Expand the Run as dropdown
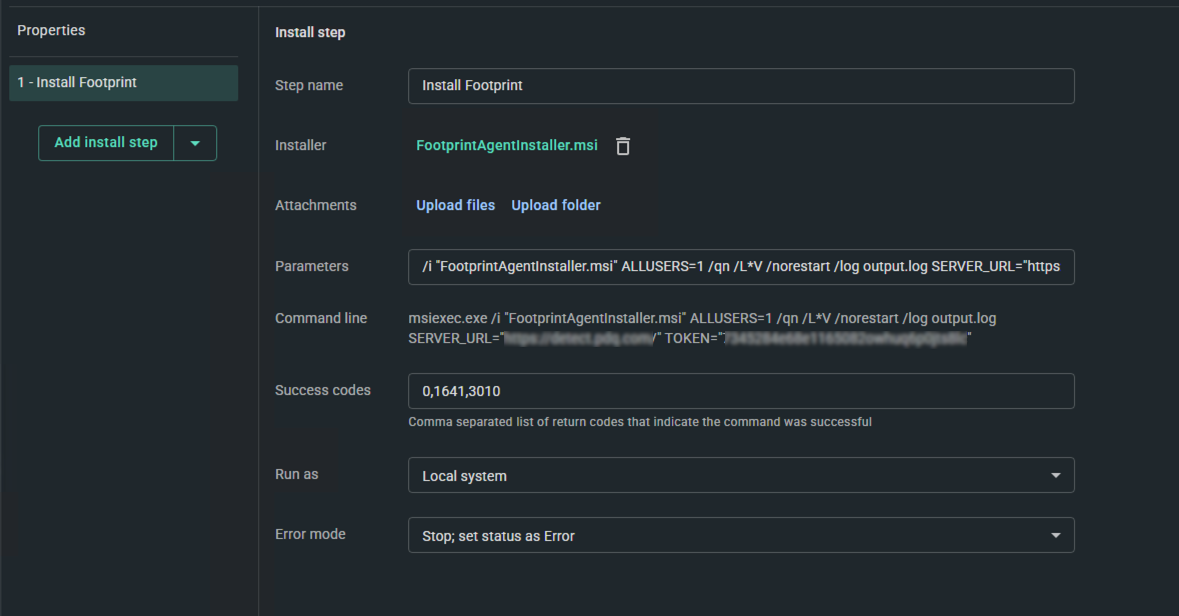 point(741,475)
